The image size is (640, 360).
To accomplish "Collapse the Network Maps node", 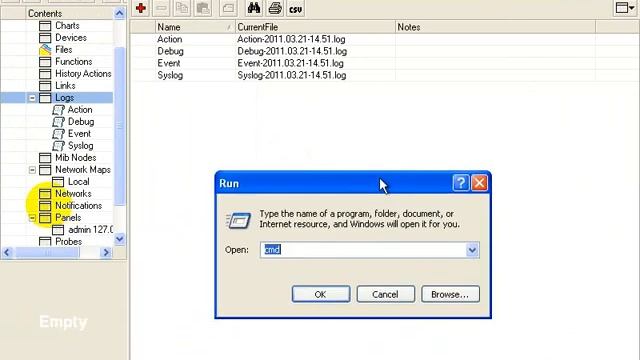I will 32,170.
